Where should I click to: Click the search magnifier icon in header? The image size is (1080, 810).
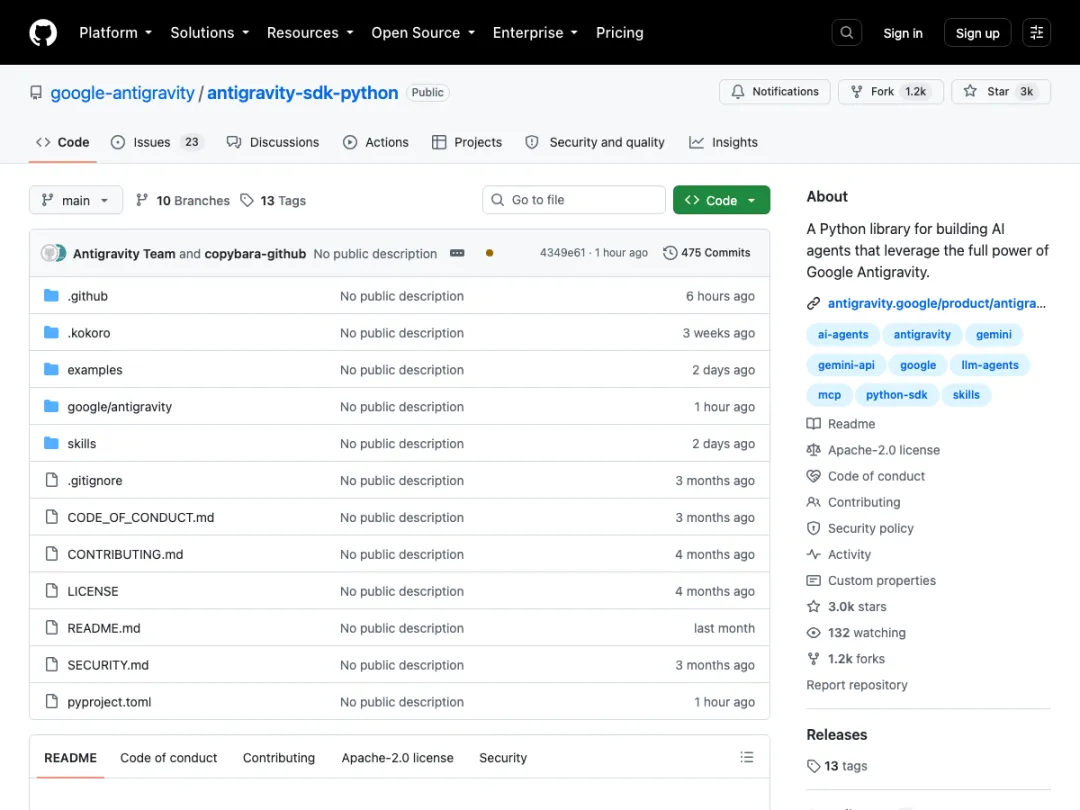(x=847, y=32)
